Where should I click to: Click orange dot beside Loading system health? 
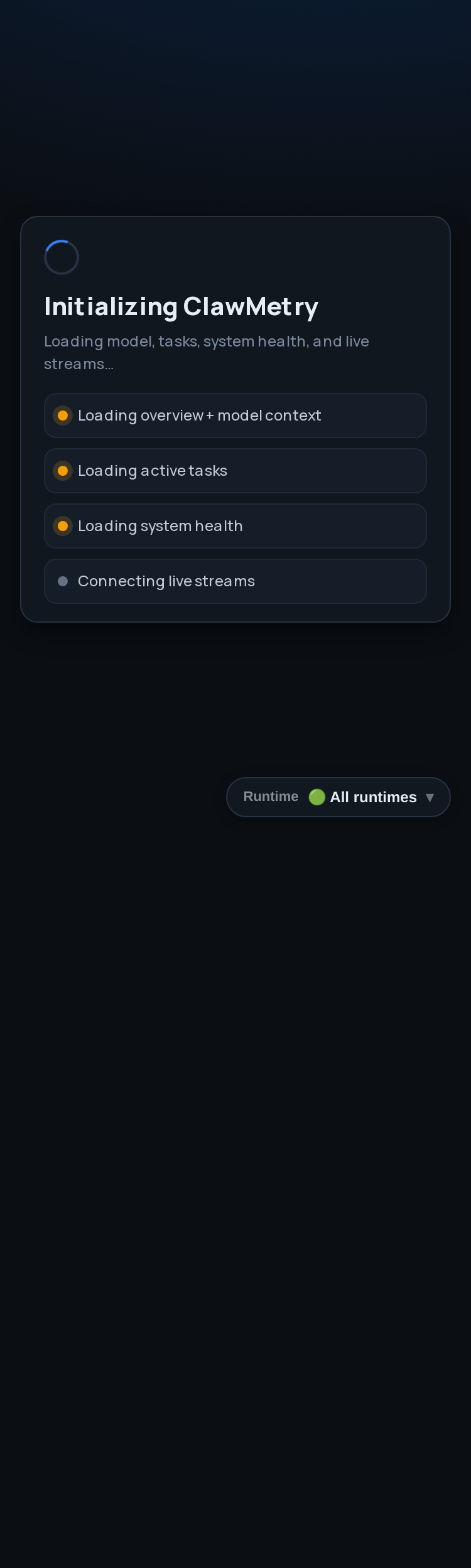[x=63, y=526]
